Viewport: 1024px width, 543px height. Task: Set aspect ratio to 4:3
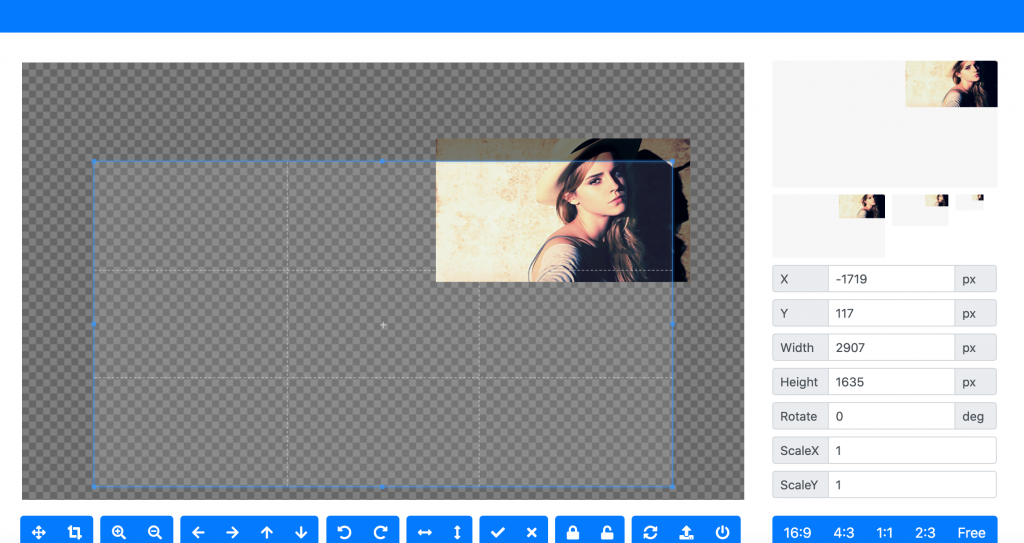(844, 532)
